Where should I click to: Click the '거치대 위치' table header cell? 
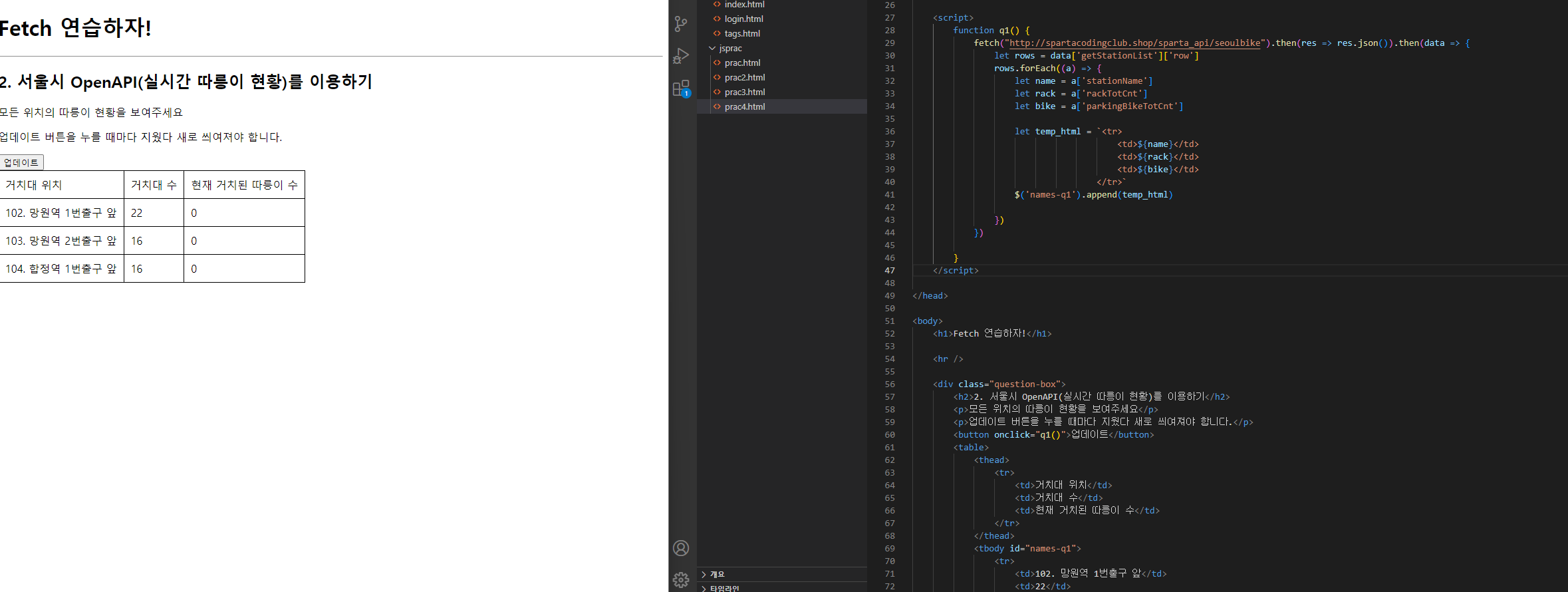pos(62,185)
